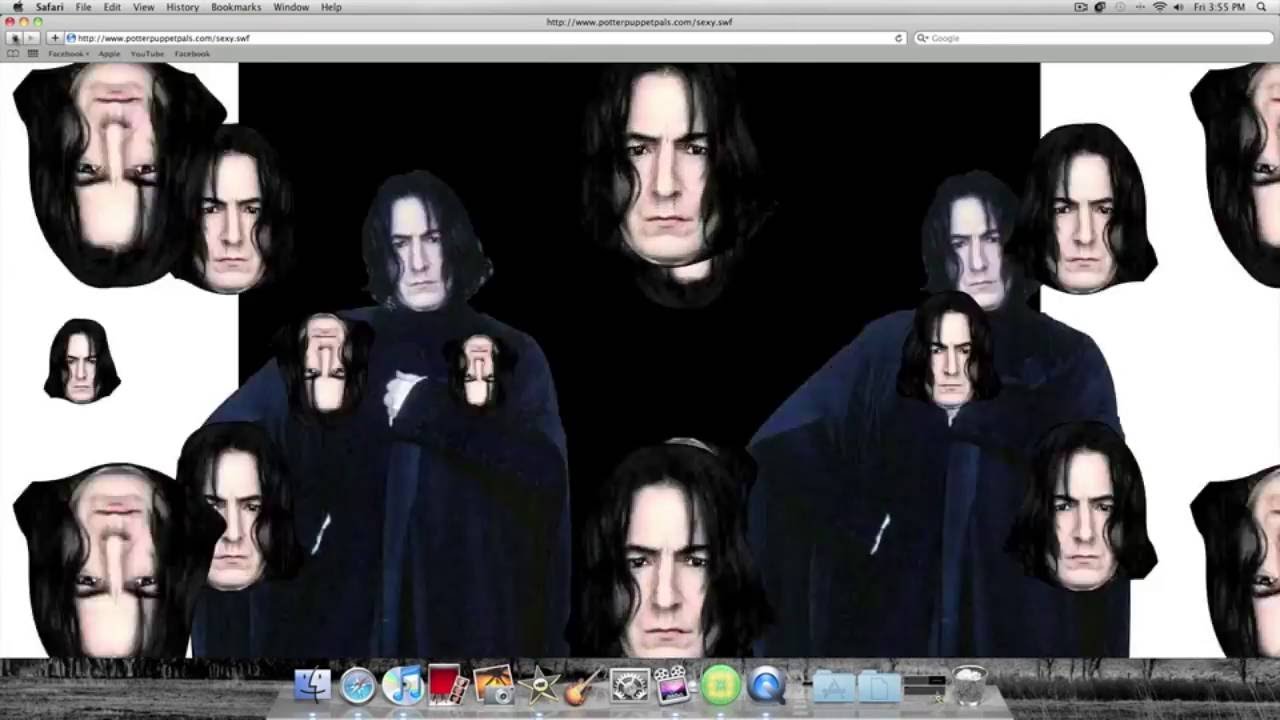
Task: Launch QuickTime Player from the Dock
Action: tap(766, 685)
